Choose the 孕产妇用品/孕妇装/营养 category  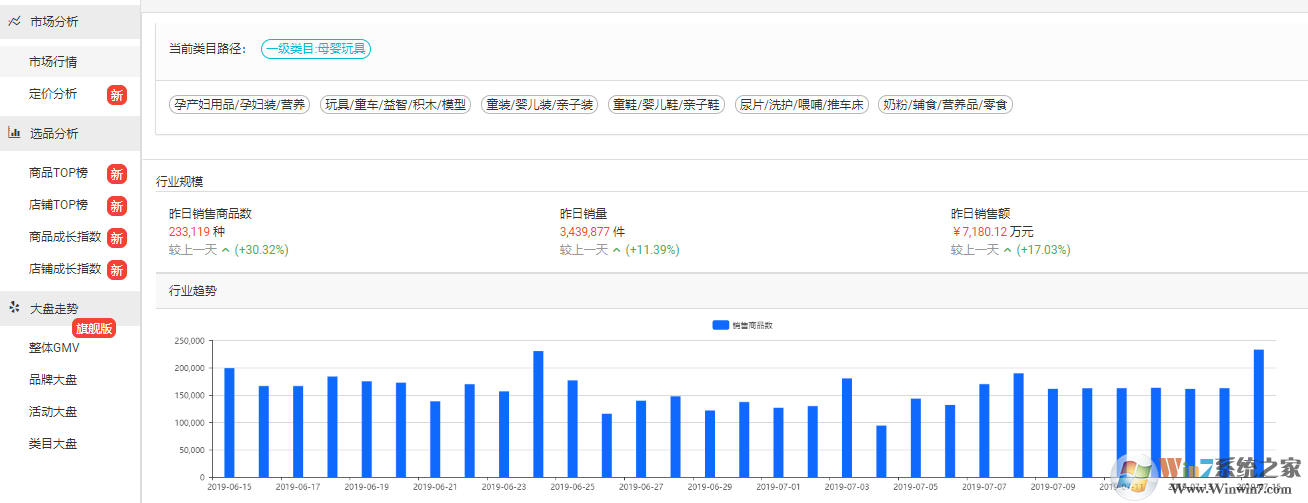click(x=240, y=104)
